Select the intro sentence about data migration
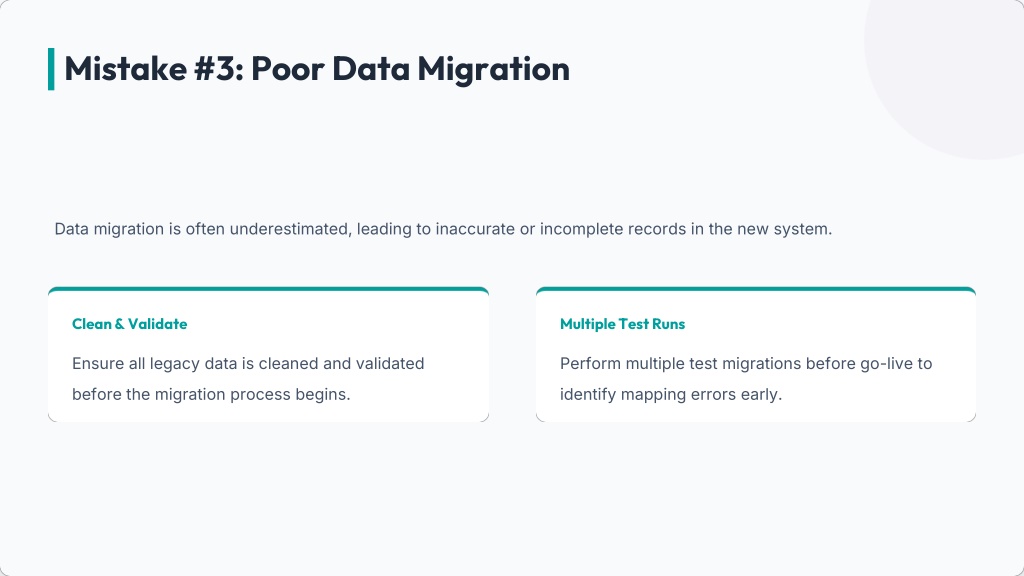Image resolution: width=1024 pixels, height=576 pixels. pyautogui.click(x=443, y=229)
